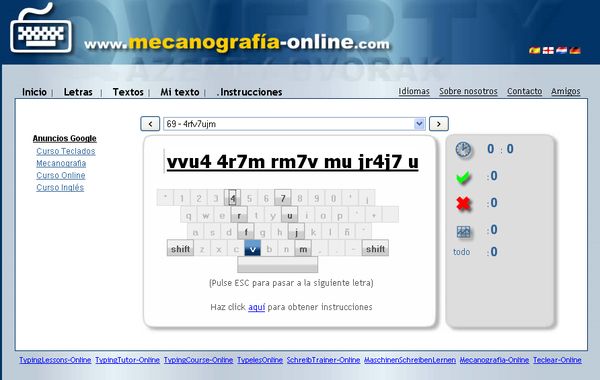The width and height of the screenshot is (600, 380).
Task: Open the lesson dropdown 69 - 4rfv7ujm
Action: [294, 124]
